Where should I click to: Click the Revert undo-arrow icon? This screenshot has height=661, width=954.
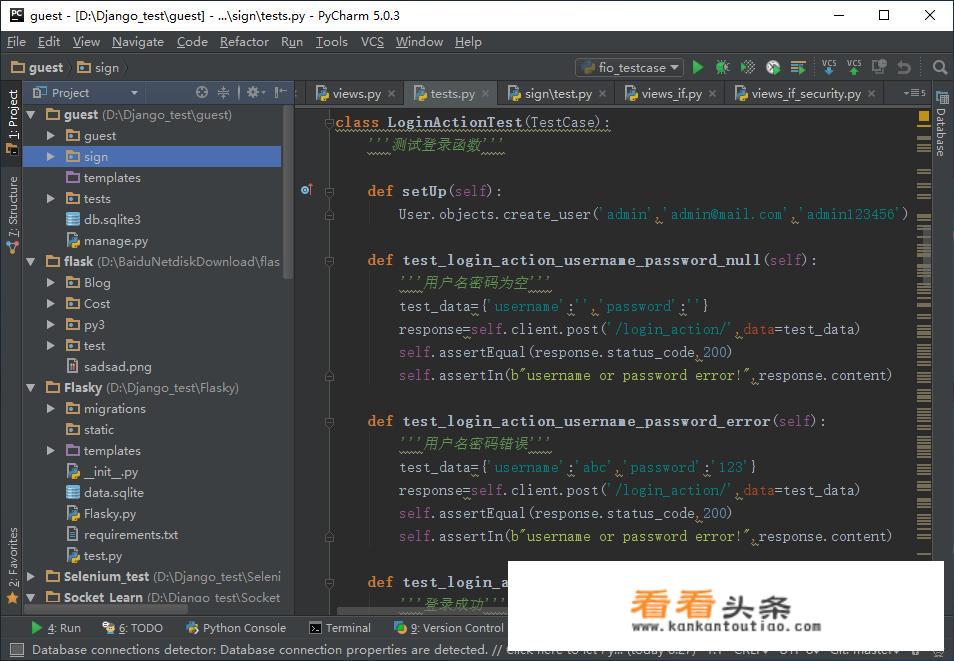point(904,67)
